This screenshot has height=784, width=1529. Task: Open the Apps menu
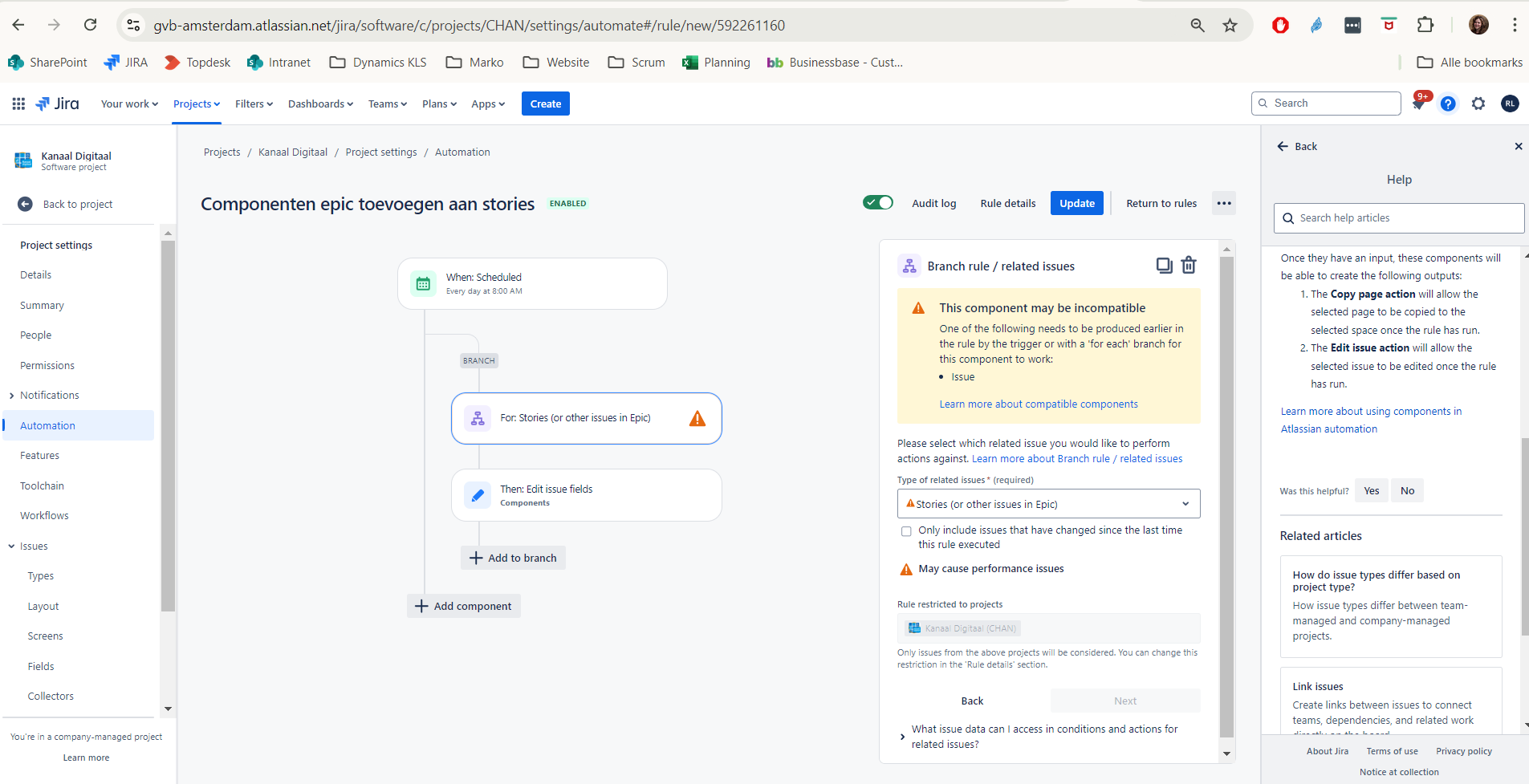click(x=488, y=104)
